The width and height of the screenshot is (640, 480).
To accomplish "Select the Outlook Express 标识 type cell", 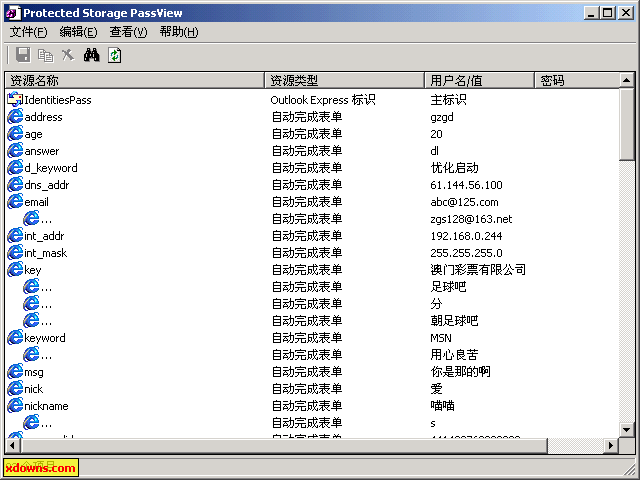I will pyautogui.click(x=322, y=100).
